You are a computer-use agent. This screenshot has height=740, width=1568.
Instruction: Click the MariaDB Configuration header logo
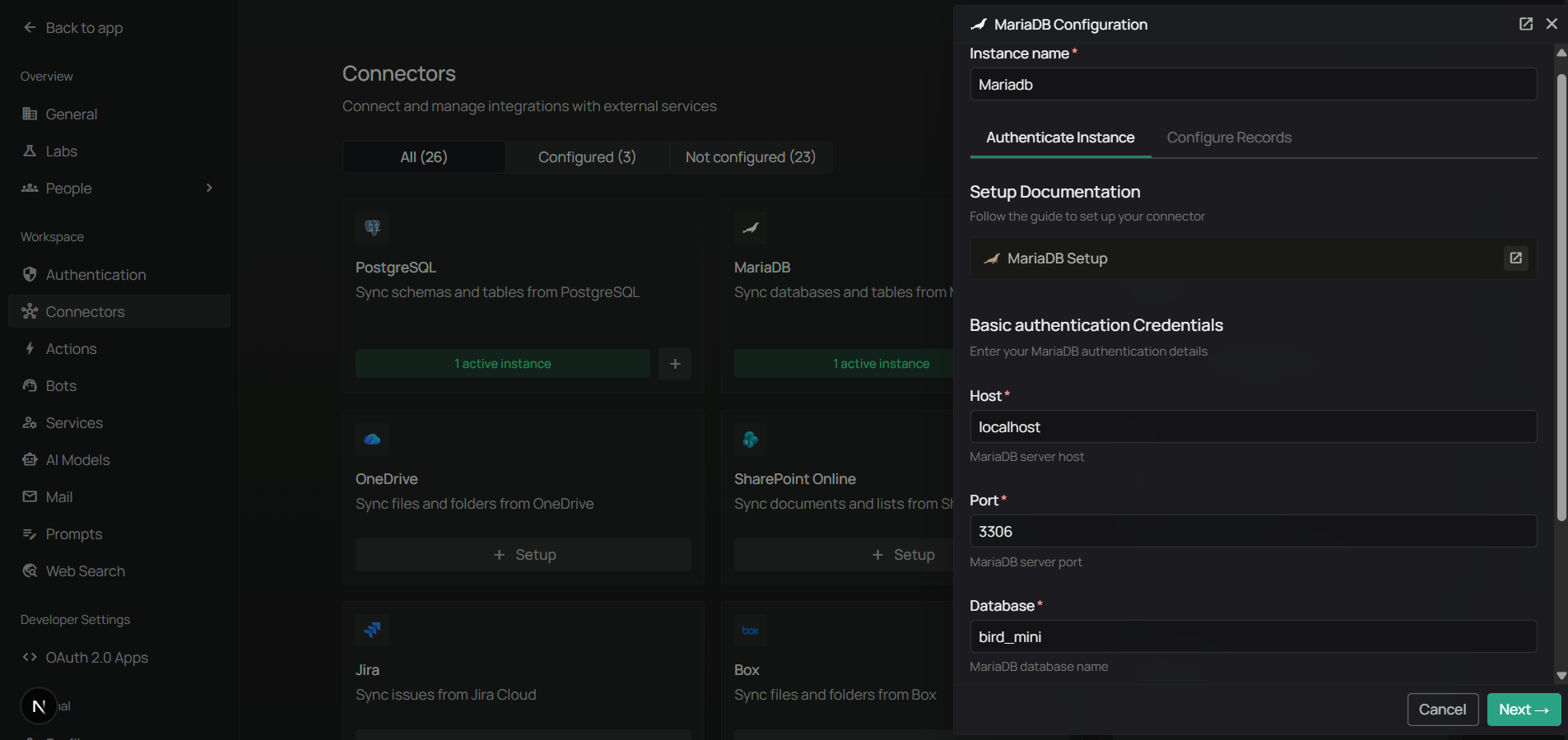pos(978,25)
